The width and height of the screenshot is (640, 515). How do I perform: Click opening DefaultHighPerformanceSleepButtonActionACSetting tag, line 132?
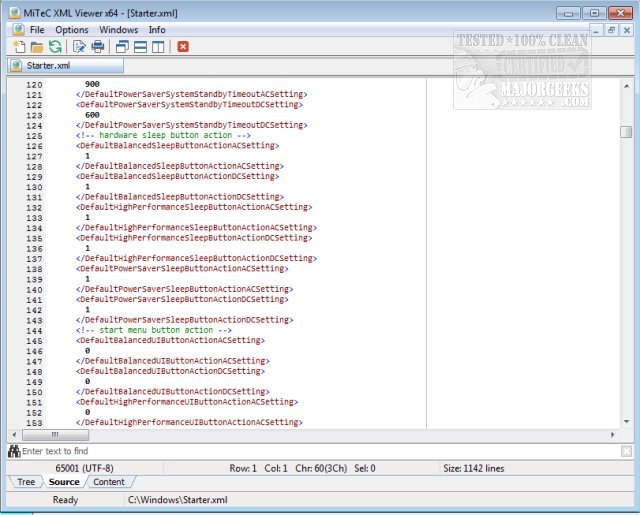(x=194, y=207)
